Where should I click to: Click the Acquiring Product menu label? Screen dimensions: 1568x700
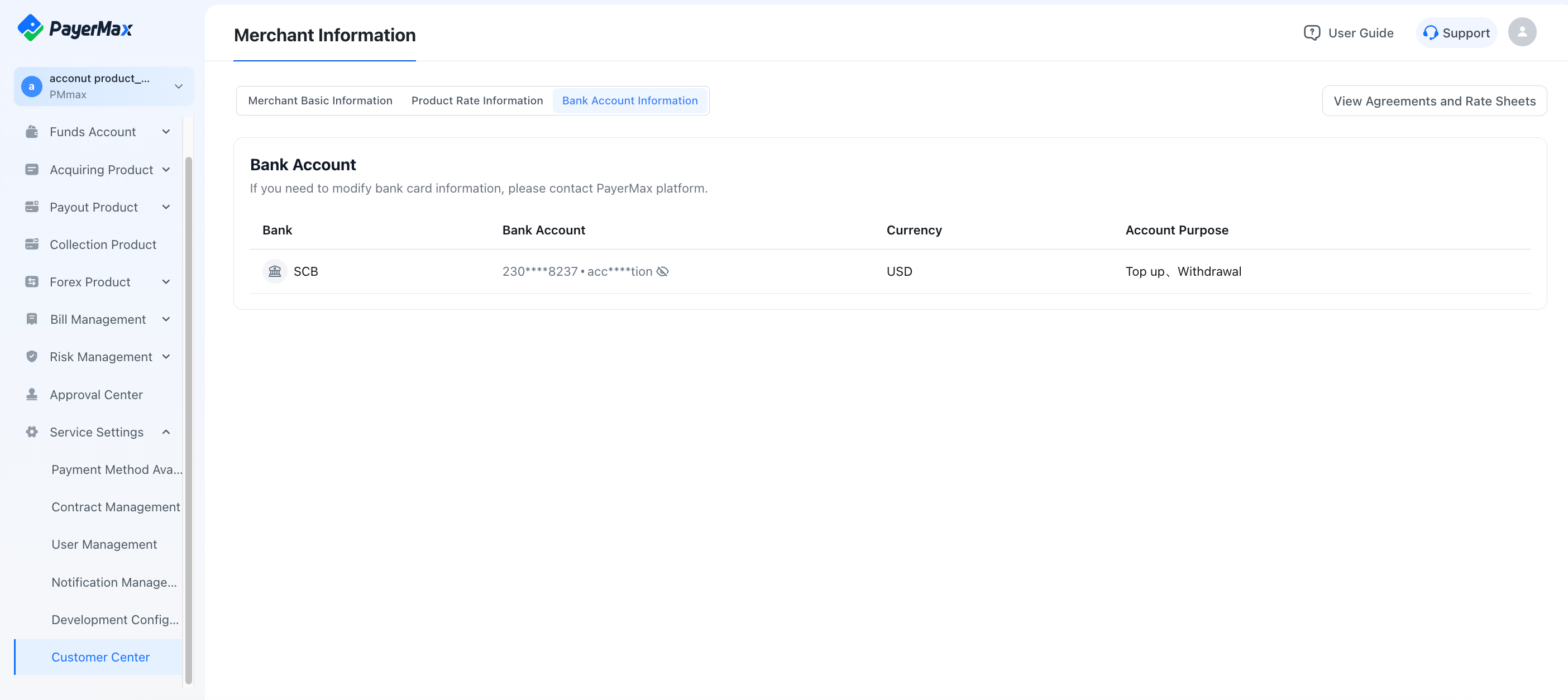pos(101,169)
